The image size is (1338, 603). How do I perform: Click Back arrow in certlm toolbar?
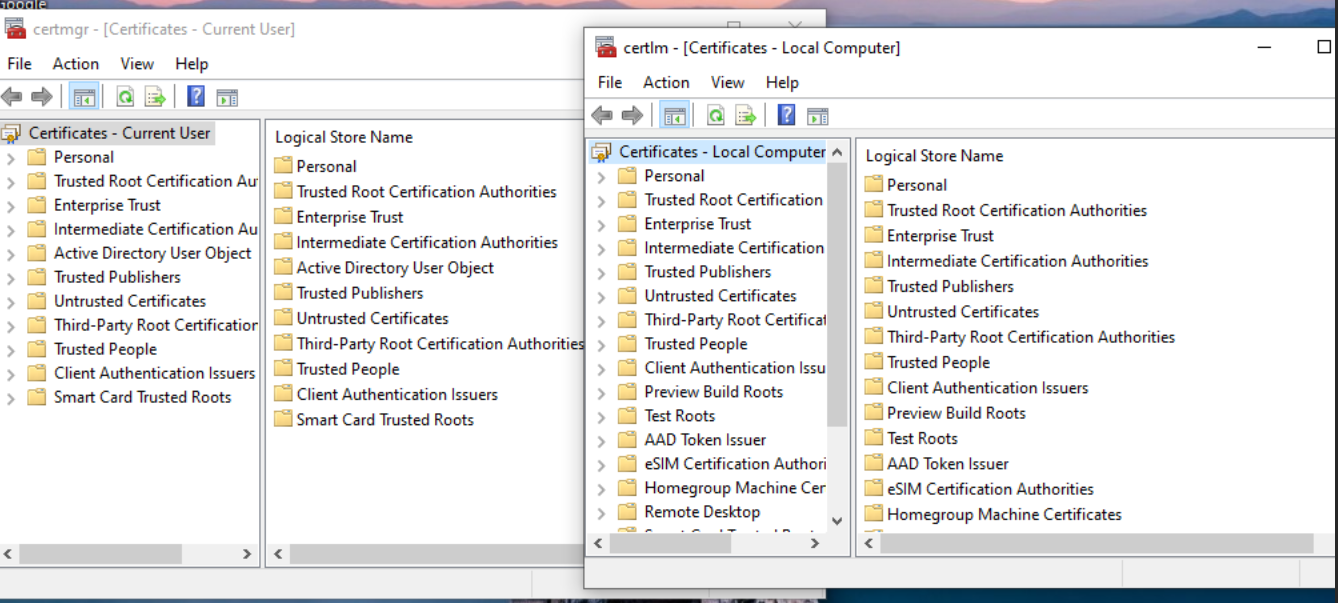pos(602,115)
